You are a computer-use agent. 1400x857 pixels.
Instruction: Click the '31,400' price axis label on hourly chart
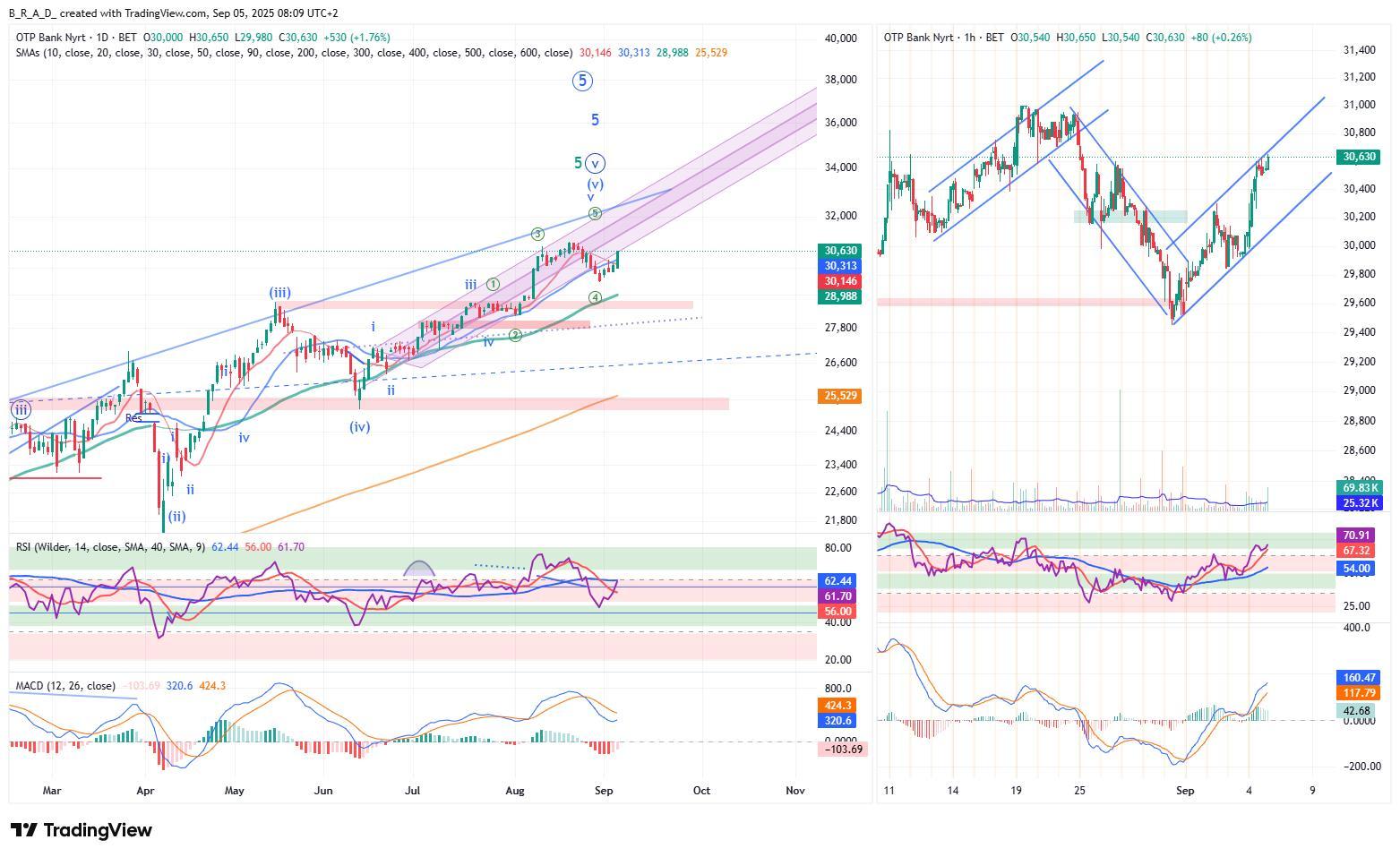tap(1360, 50)
